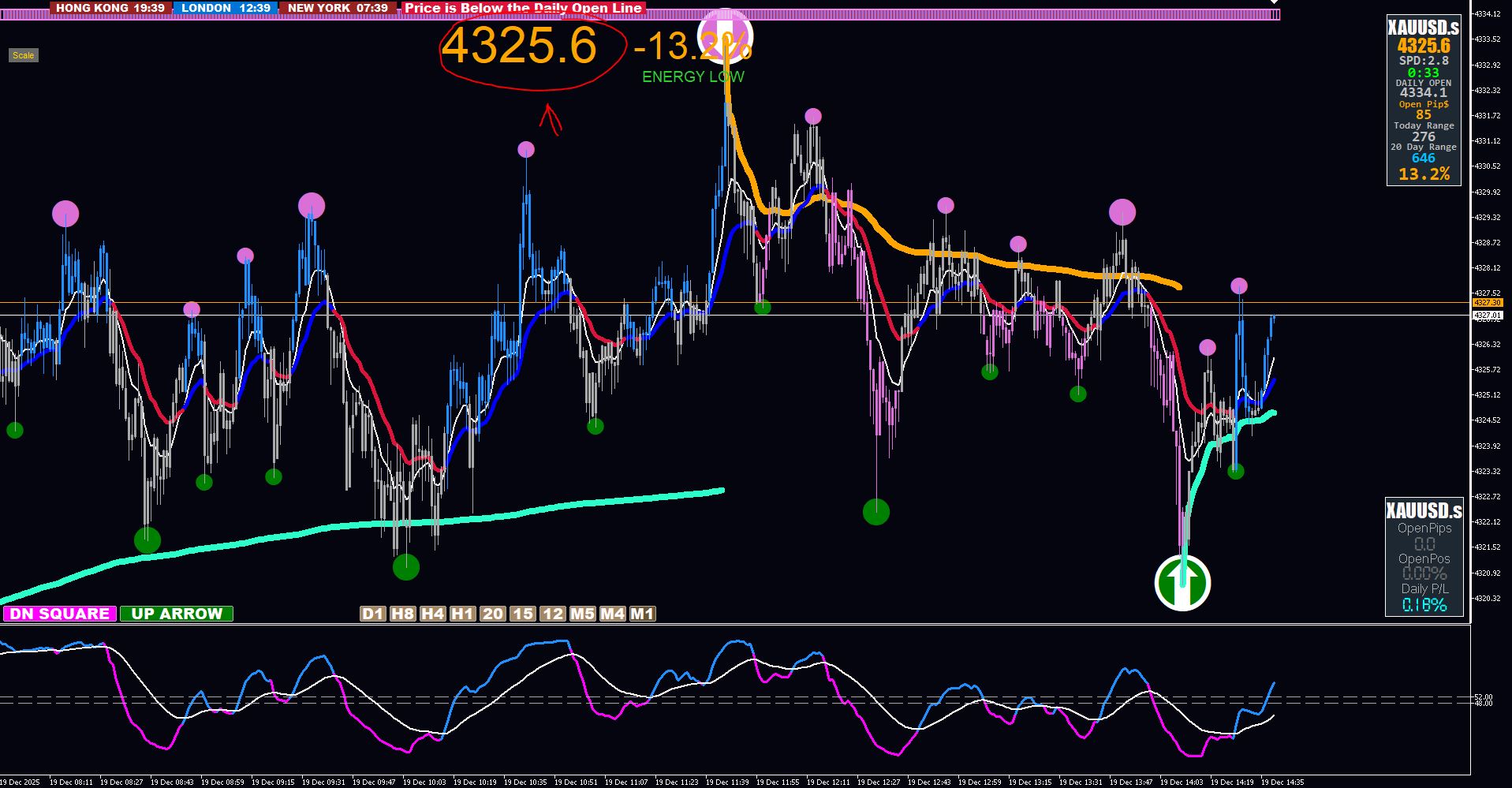Switch chart to H8 timeframe
The width and height of the screenshot is (1512, 788).
(402, 614)
